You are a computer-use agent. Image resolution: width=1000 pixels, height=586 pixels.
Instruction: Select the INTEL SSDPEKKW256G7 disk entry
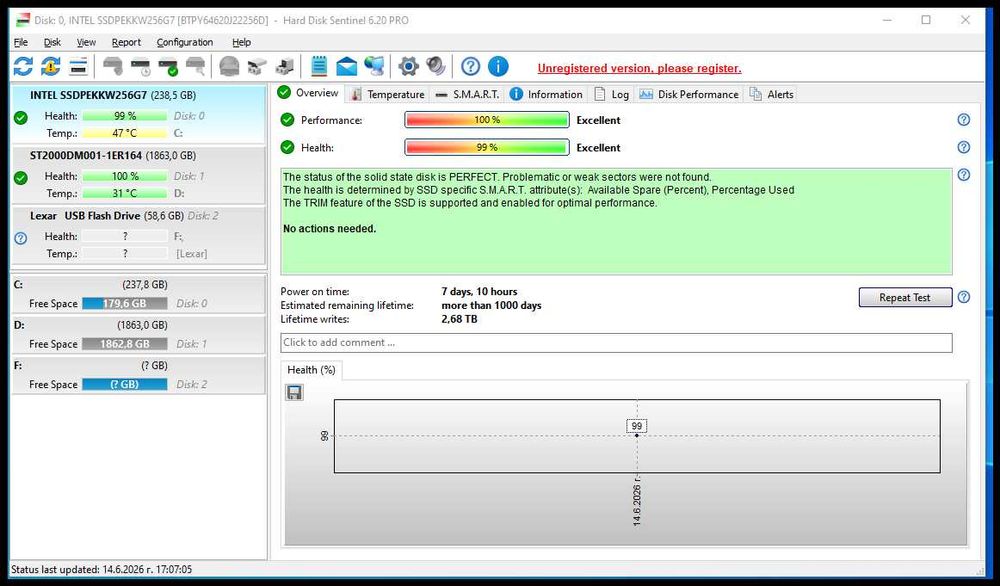point(138,114)
